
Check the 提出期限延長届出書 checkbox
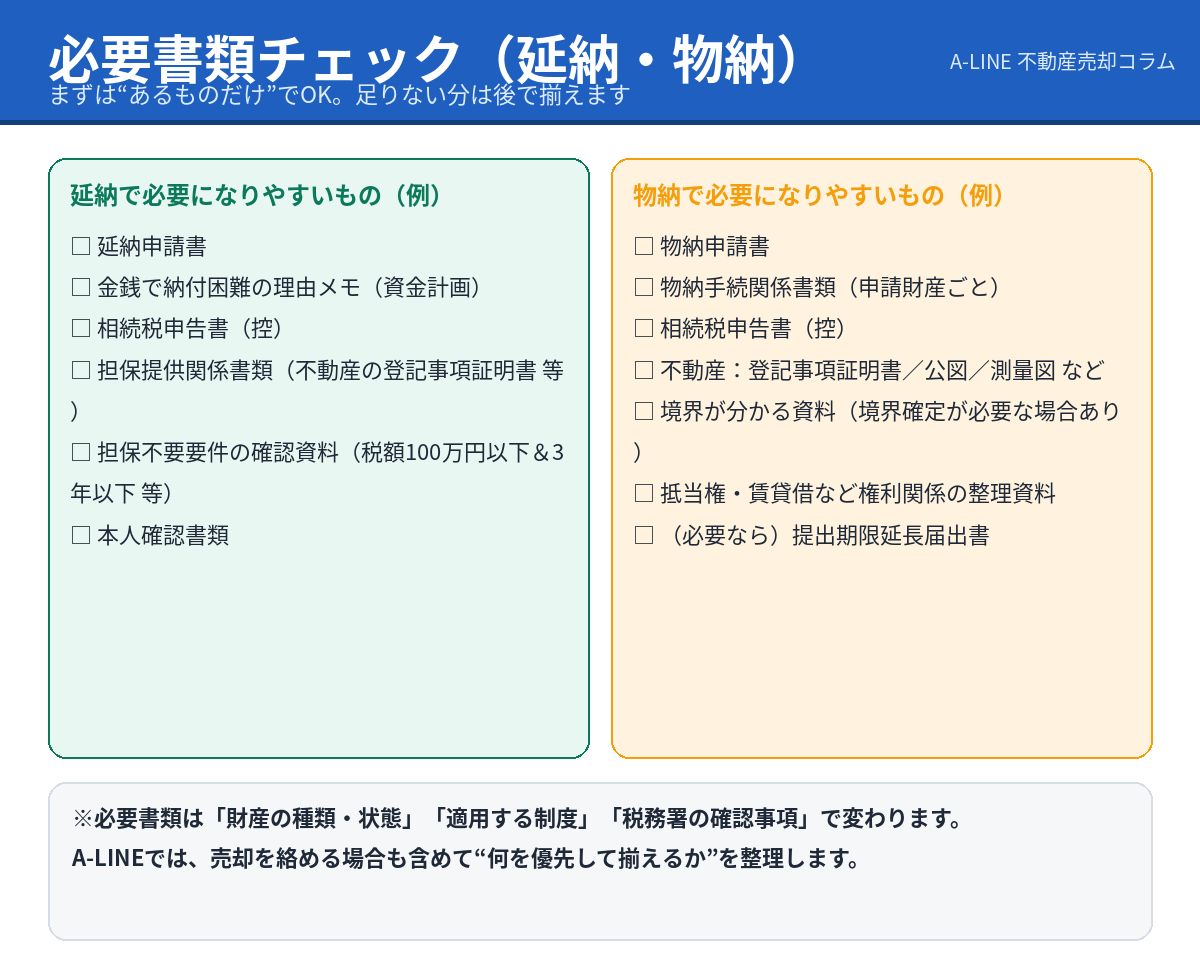pyautogui.click(x=644, y=536)
